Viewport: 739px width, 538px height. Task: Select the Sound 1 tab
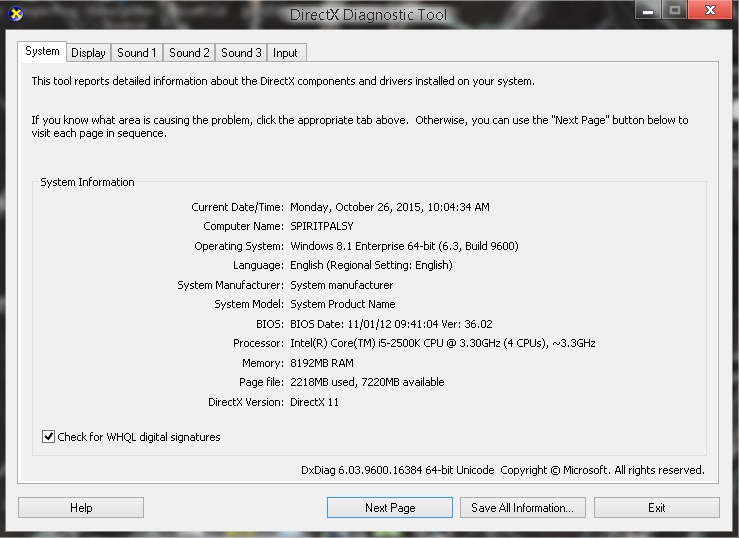[x=136, y=53]
